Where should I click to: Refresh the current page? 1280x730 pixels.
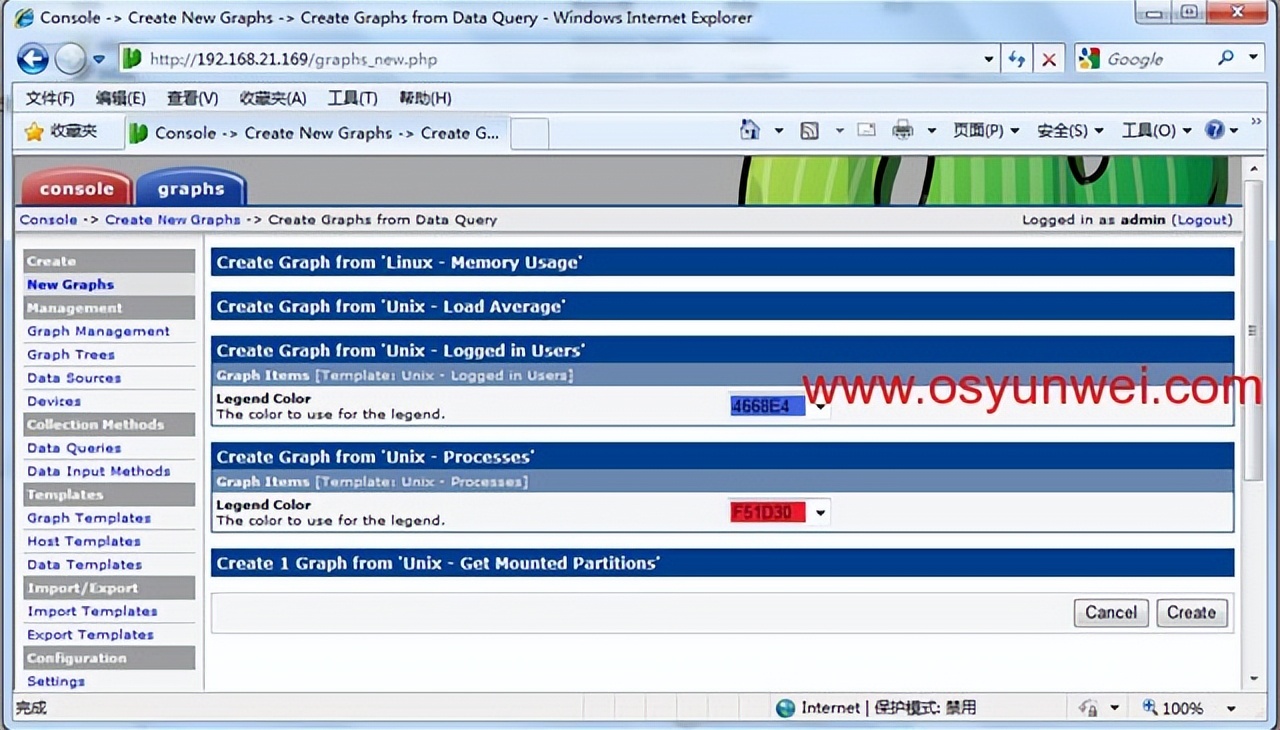click(1017, 58)
